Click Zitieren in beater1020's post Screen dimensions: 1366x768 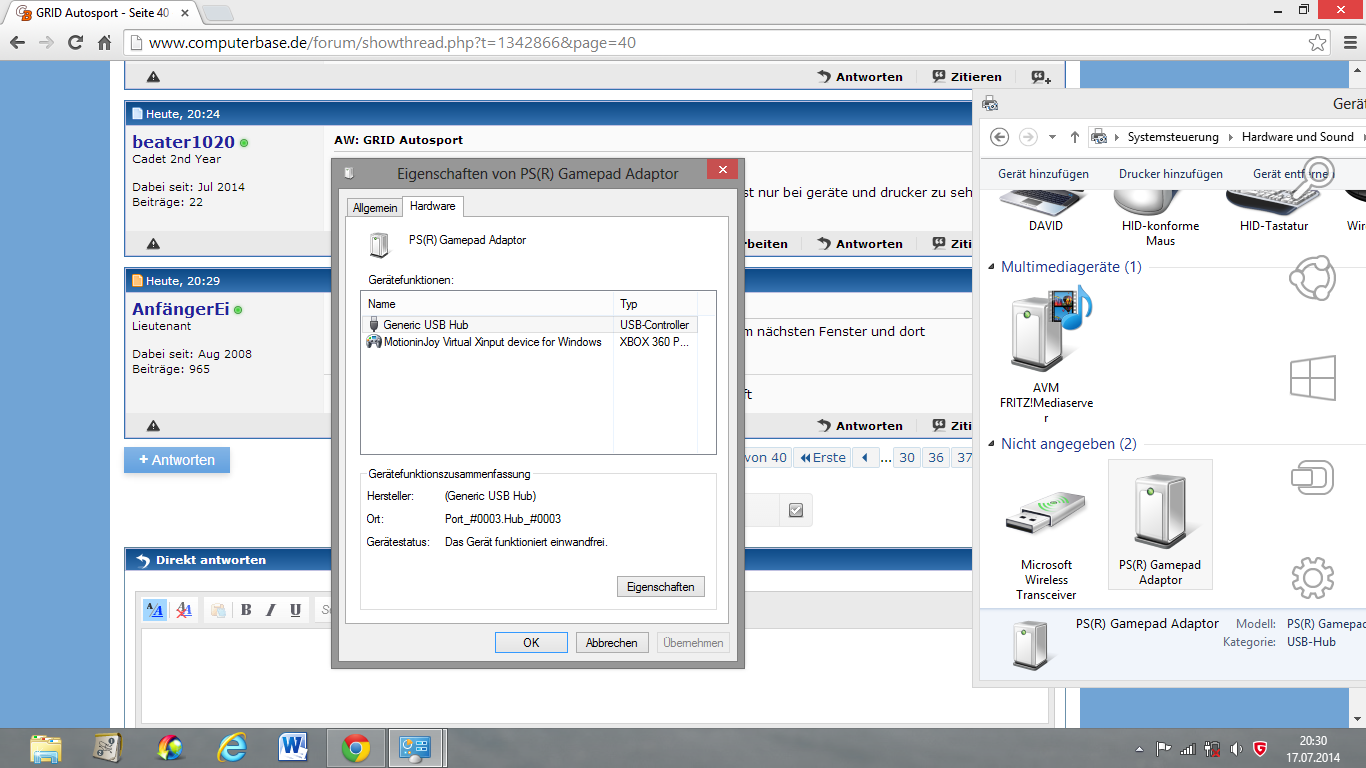[953, 244]
